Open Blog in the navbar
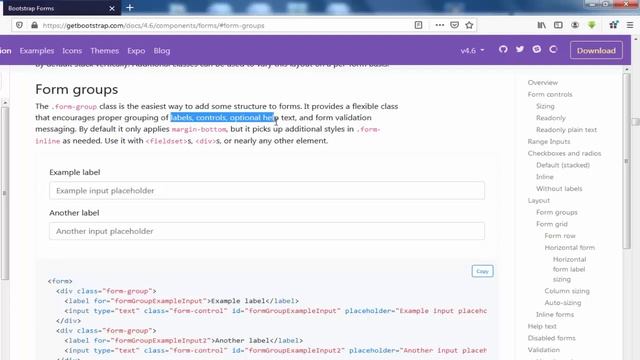The width and height of the screenshot is (640, 360). pyautogui.click(x=162, y=51)
